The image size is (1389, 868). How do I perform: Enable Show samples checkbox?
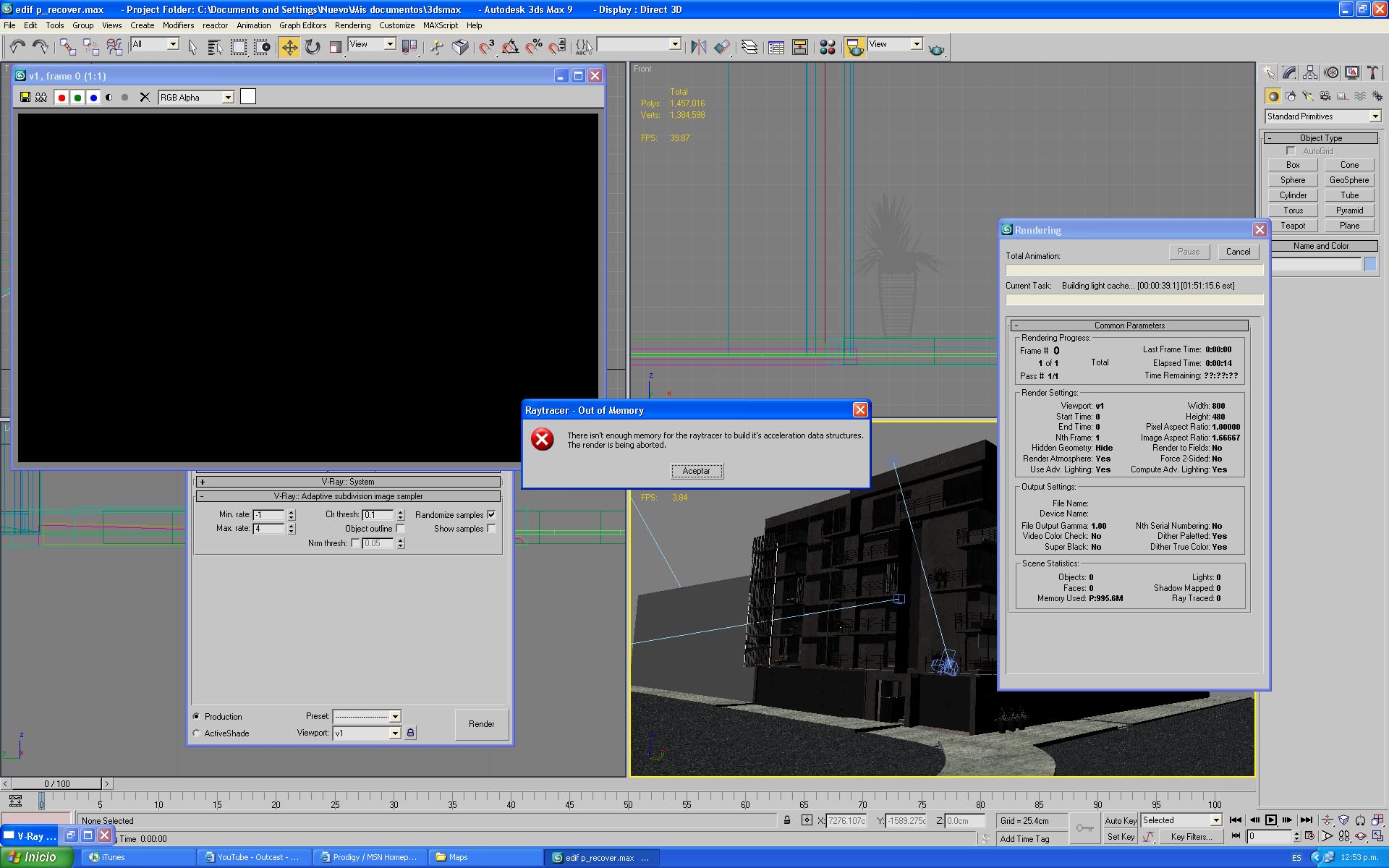coord(492,529)
